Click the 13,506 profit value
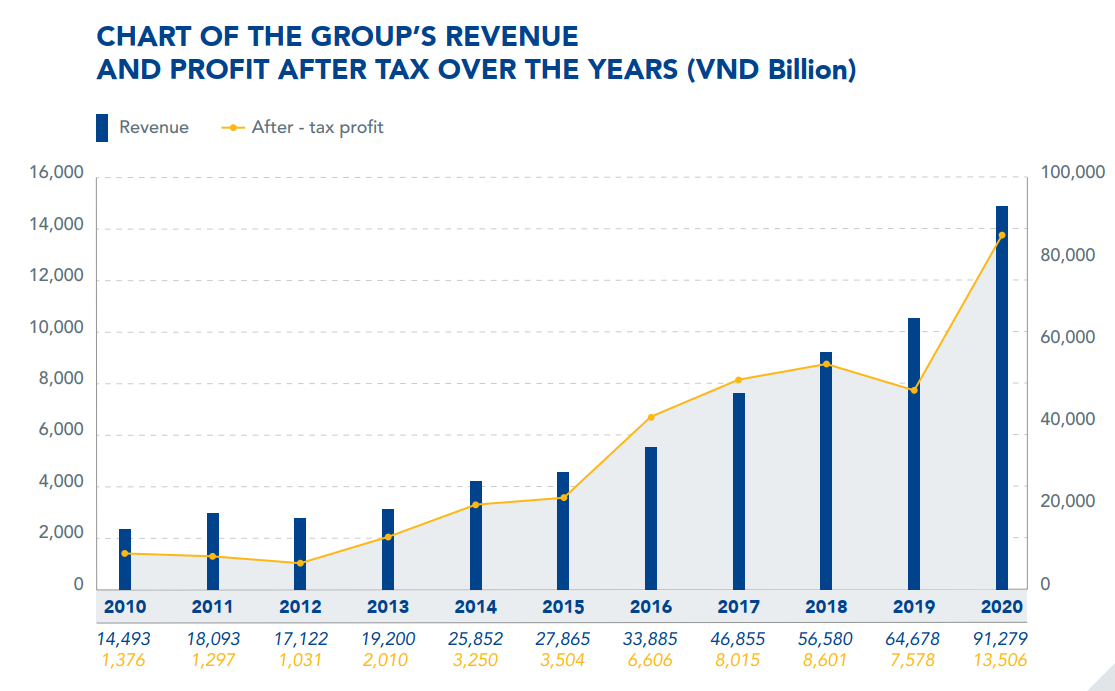Viewport: 1115px width, 691px height. [1001, 660]
